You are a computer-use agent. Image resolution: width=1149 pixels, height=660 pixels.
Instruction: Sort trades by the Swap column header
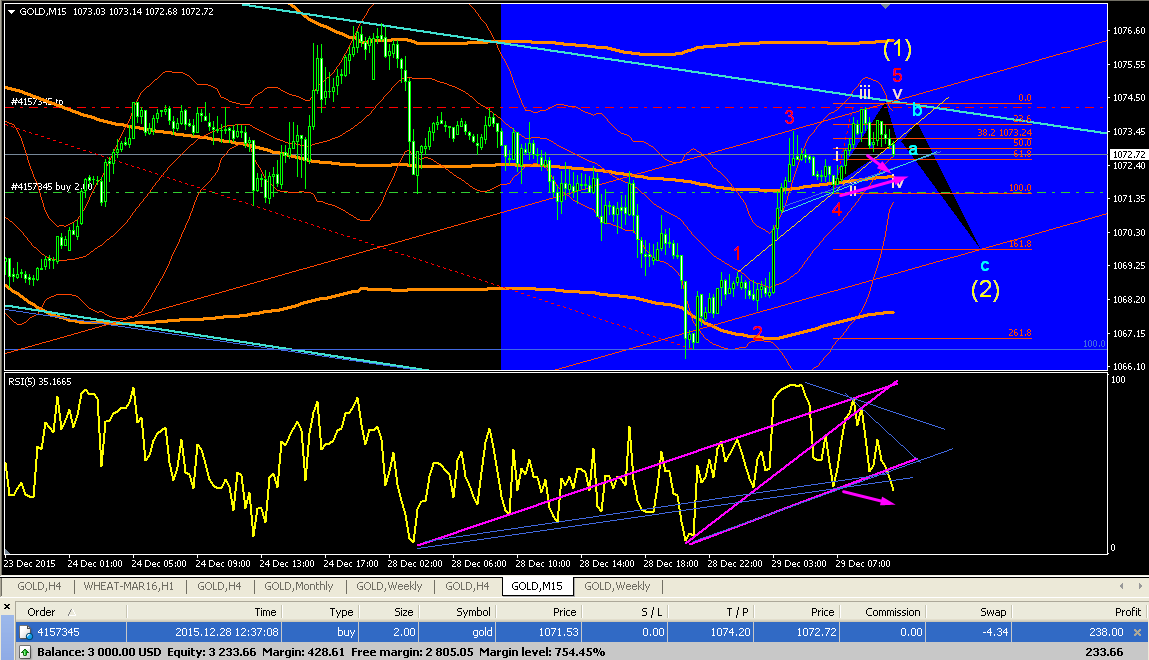pyautogui.click(x=994, y=612)
